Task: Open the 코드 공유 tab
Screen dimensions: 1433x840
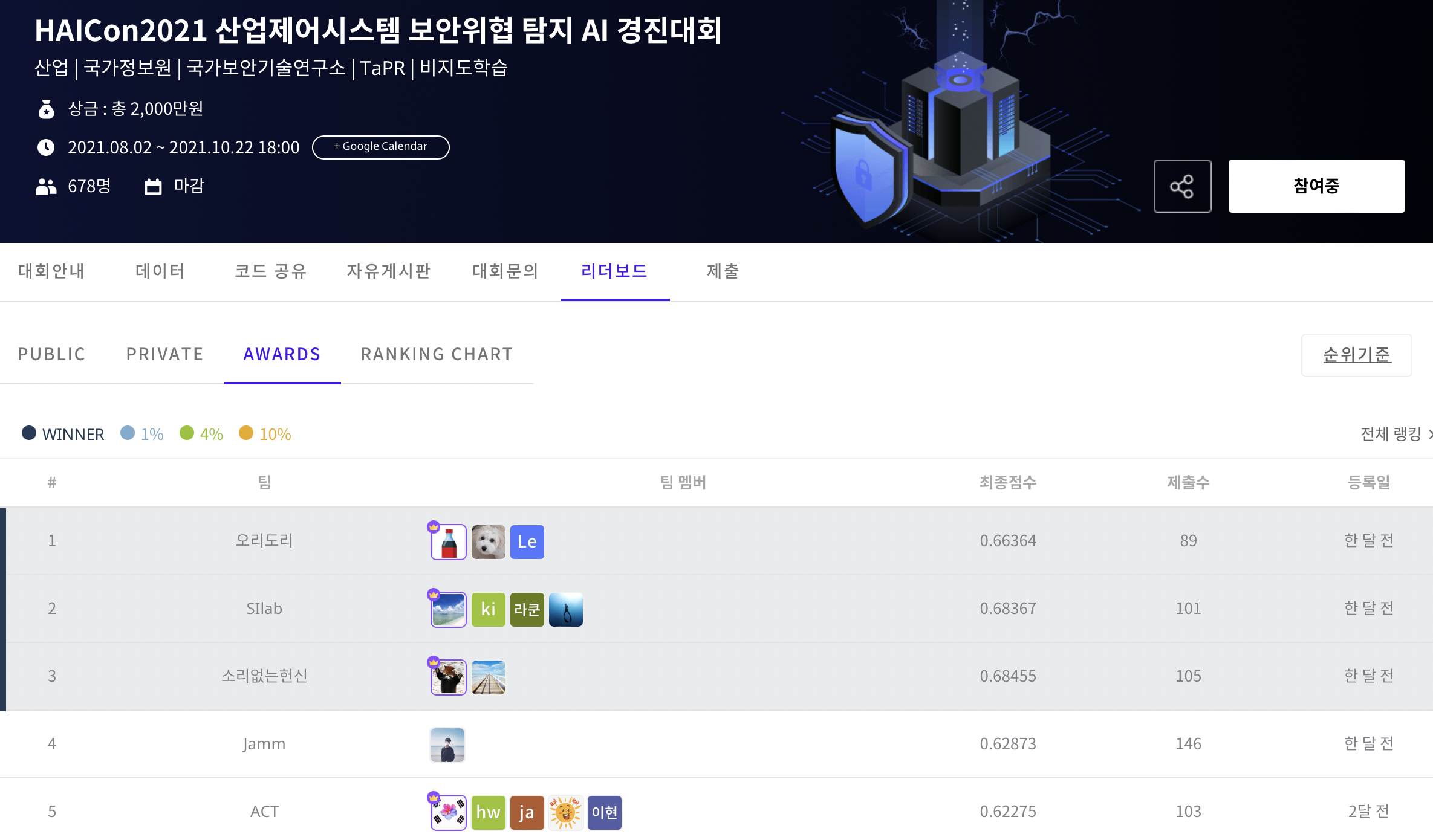Action: click(271, 271)
